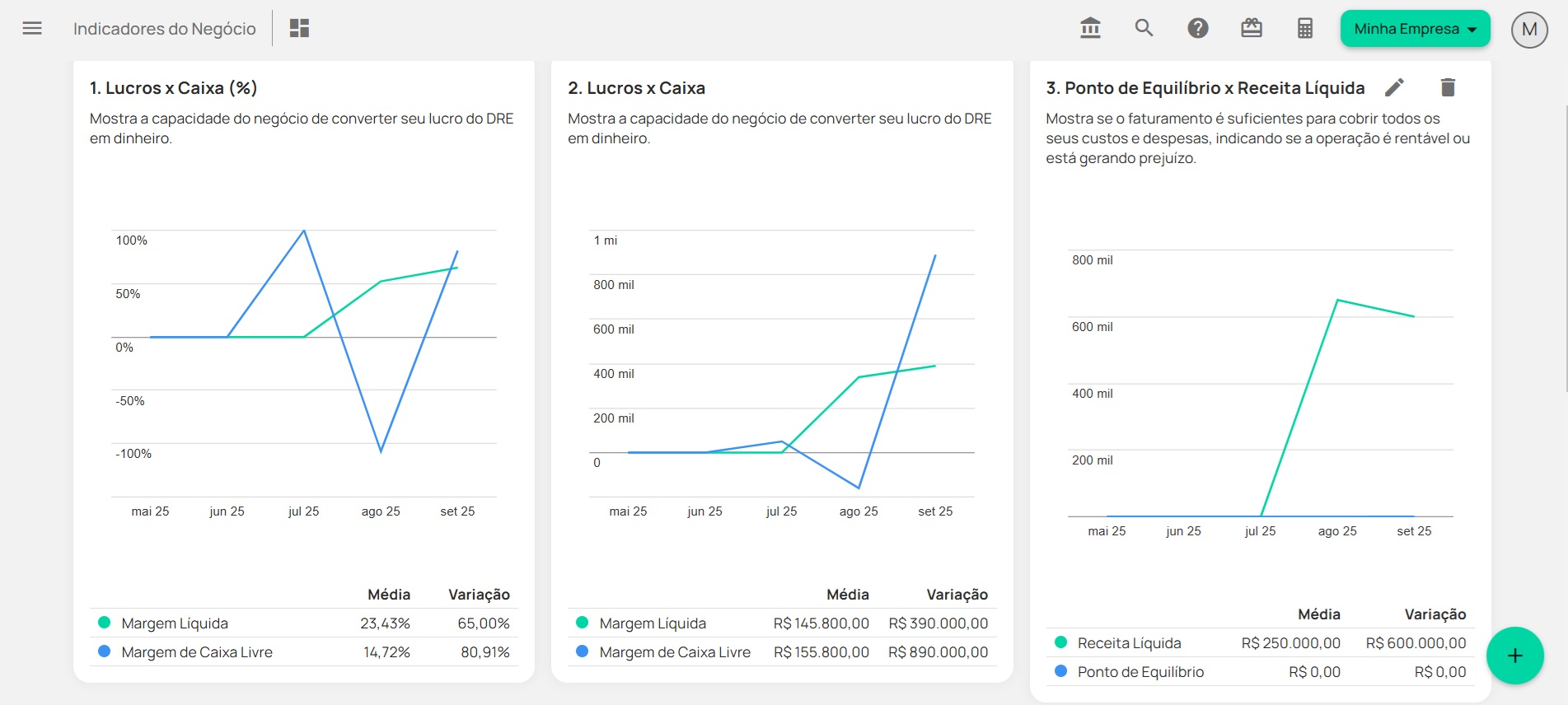Screen dimensions: 1568x705
Task: Open the help question mark icon
Action: pos(1197,29)
